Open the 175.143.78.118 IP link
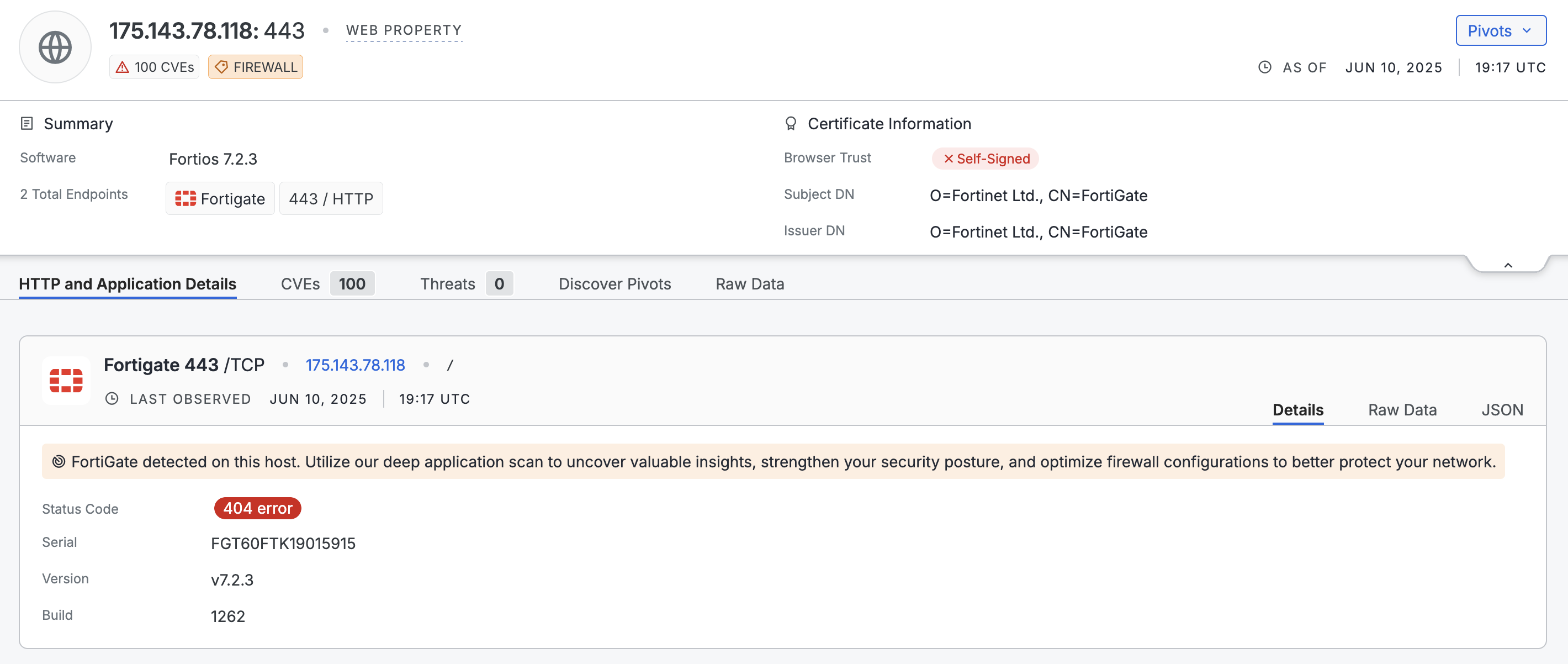 tap(355, 365)
